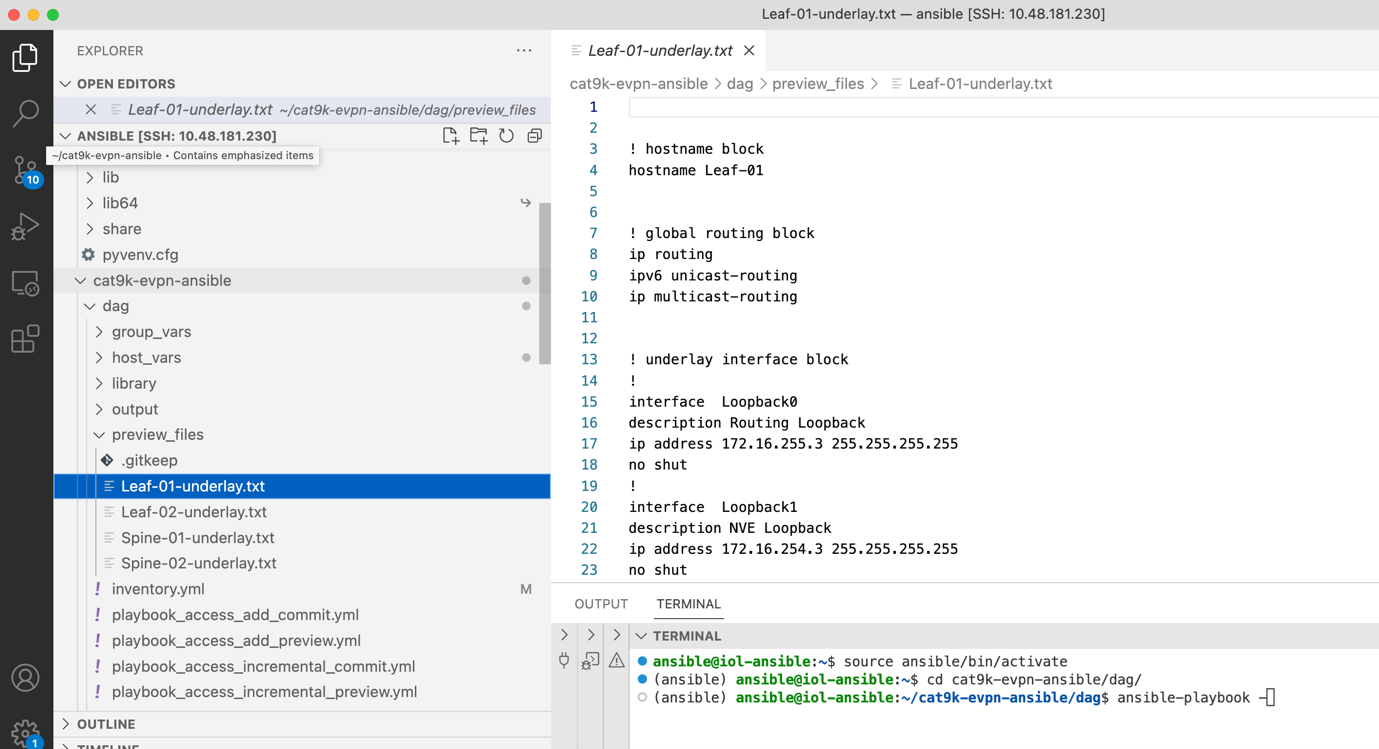Close Leaf-01-underlay.txt in Open Editors list
Screen dimensions: 1379x749
[x=91, y=110]
